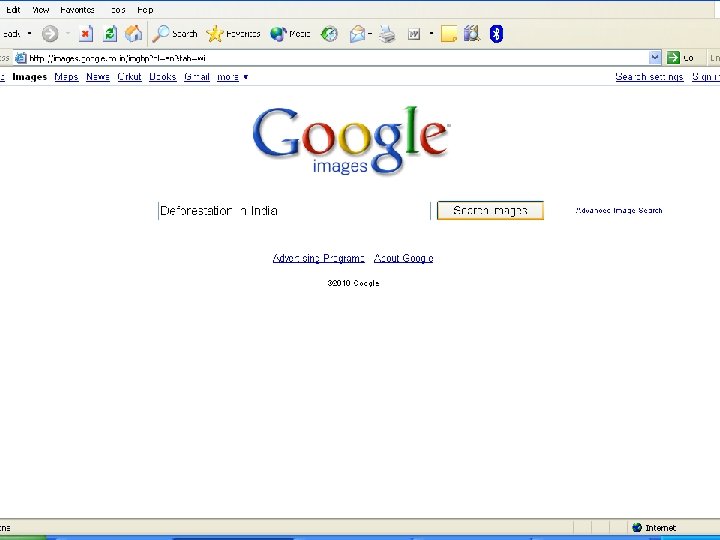Expand the Google 'more' menu

(232, 77)
